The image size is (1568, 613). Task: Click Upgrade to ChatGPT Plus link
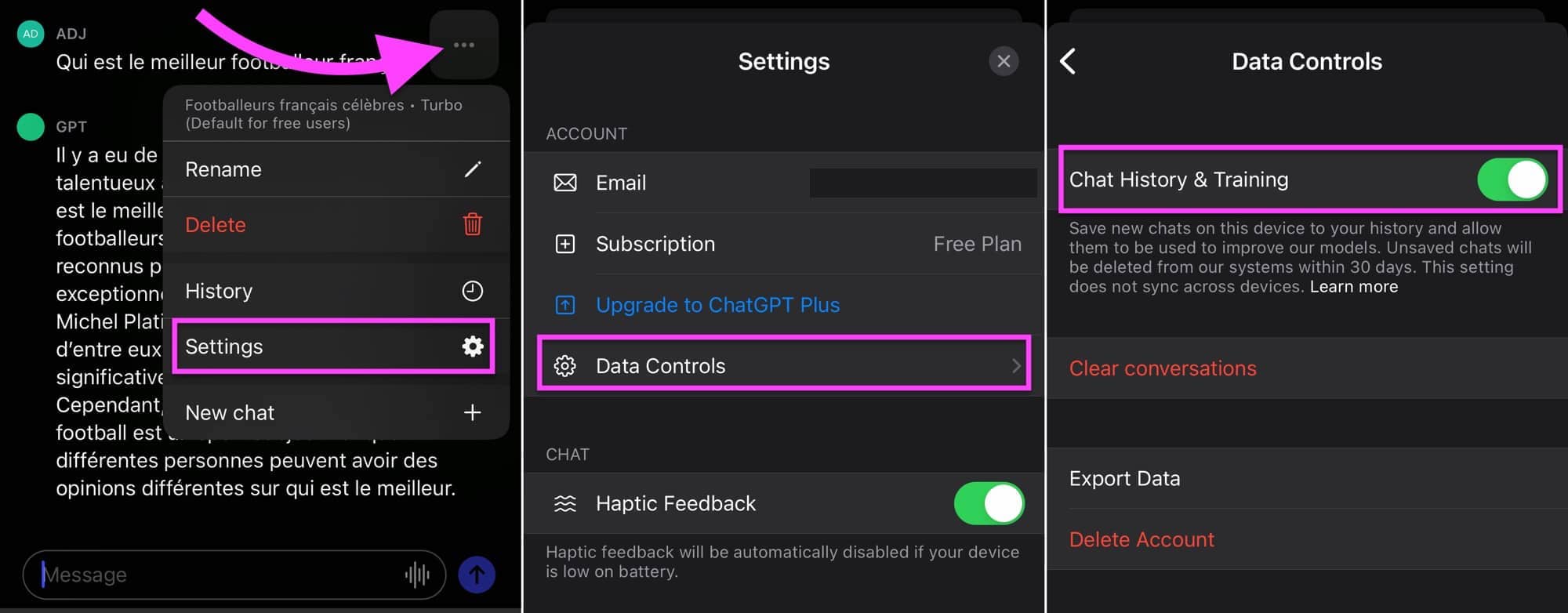pyautogui.click(x=717, y=305)
